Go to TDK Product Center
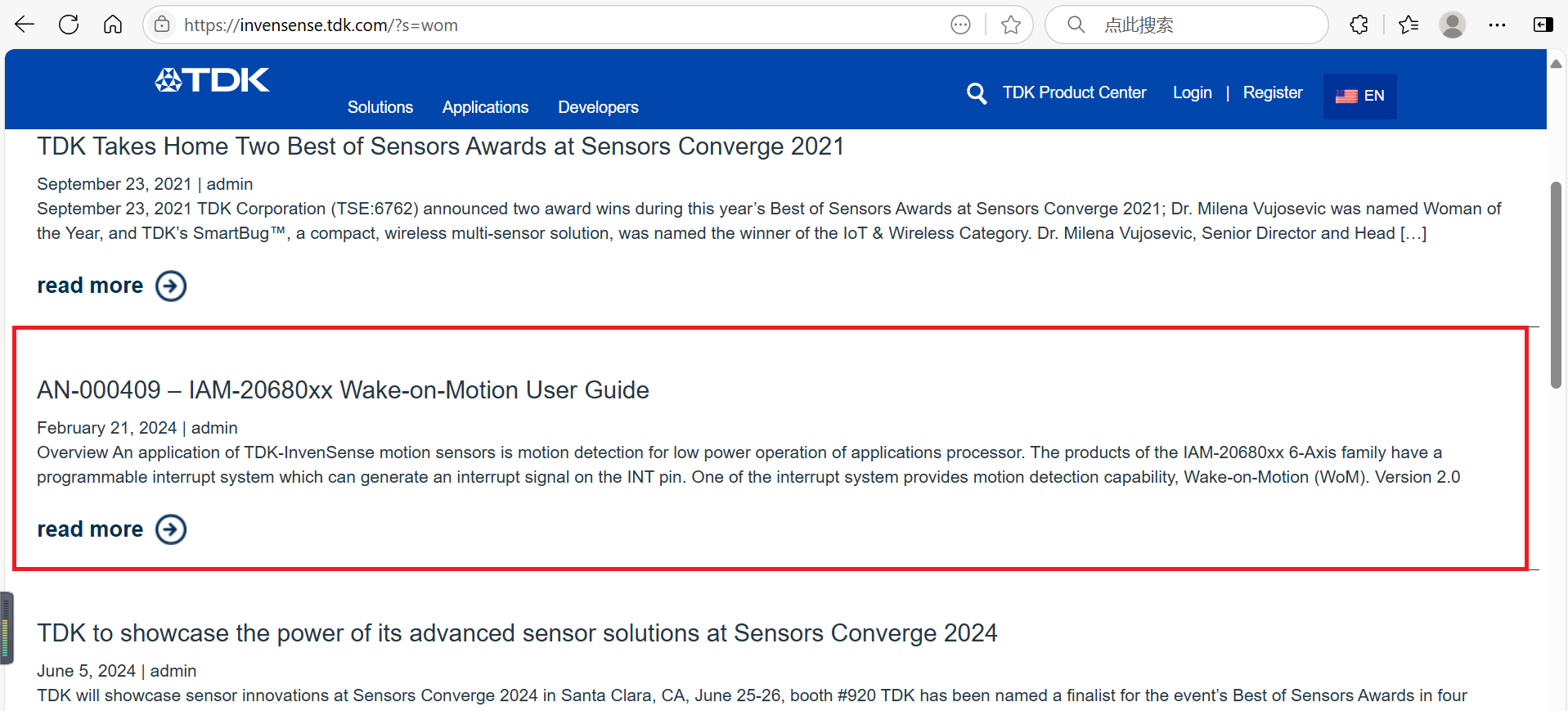The image size is (1568, 711). [1075, 92]
